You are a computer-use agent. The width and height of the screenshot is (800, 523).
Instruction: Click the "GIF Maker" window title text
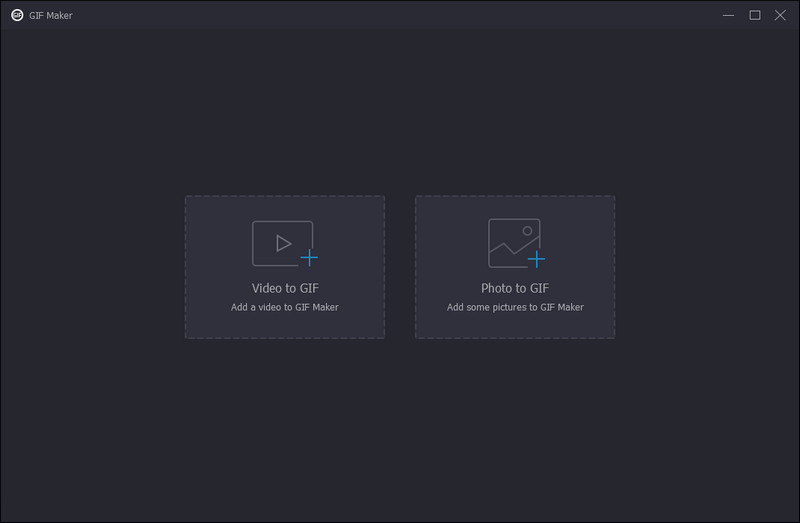[50, 15]
